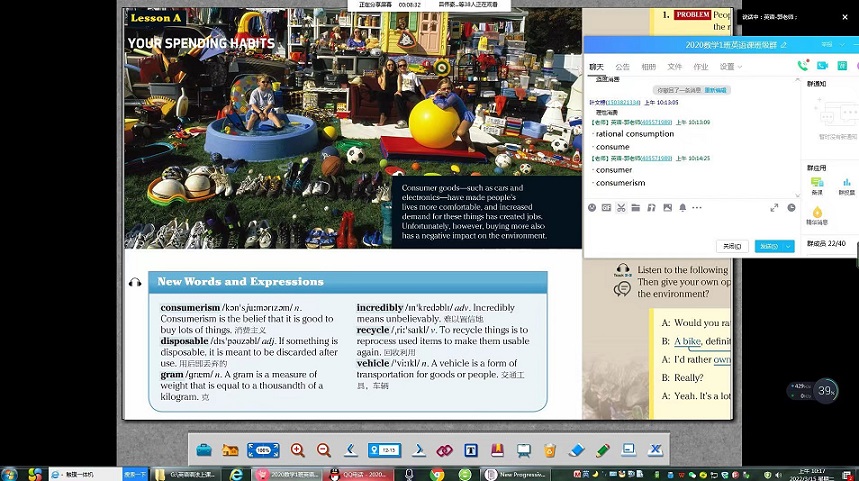859x481 pixels.
Task: Click the microphone icon in the taskbar
Action: (409, 474)
